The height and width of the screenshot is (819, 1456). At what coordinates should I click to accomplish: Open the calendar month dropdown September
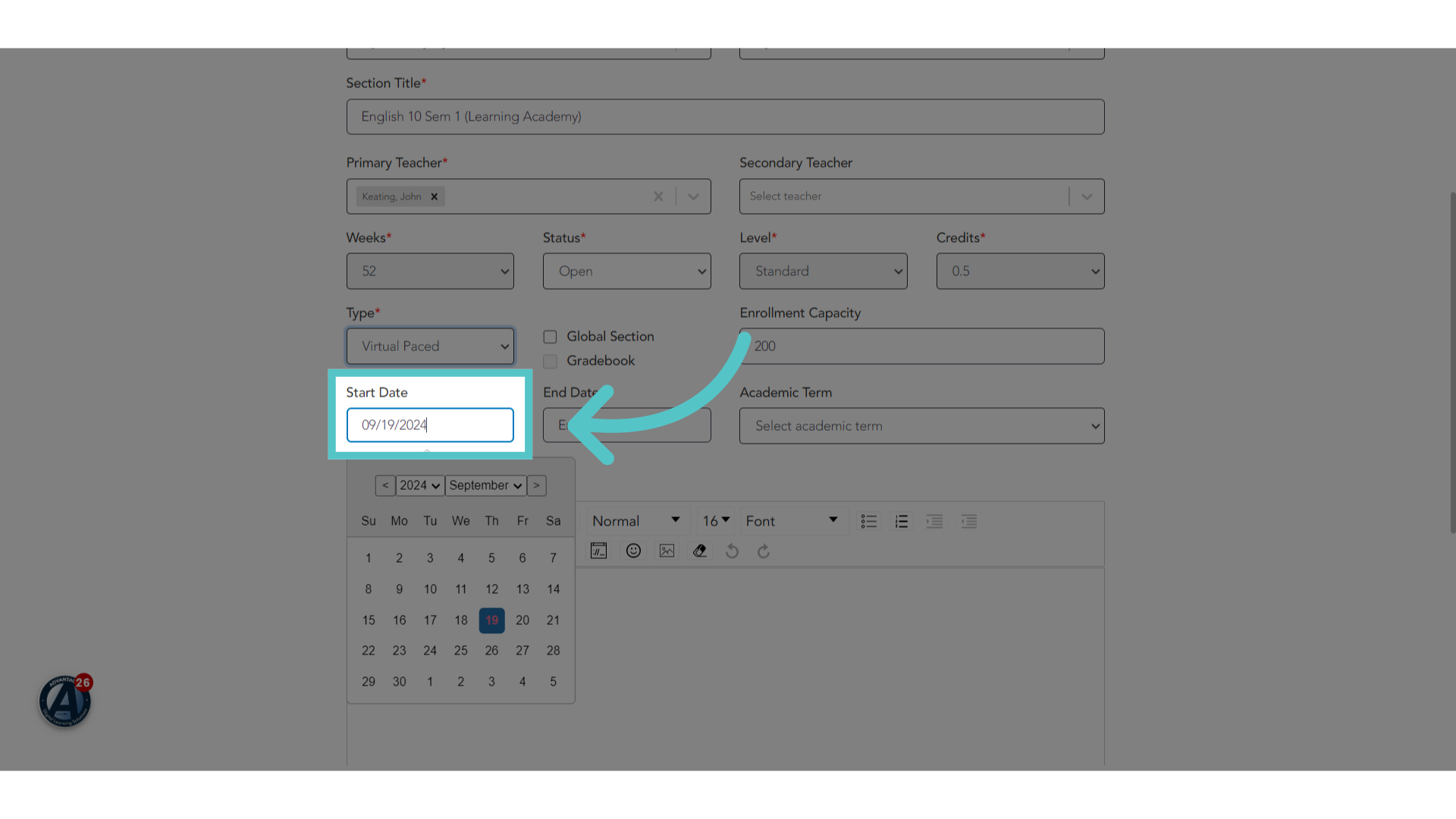485,485
